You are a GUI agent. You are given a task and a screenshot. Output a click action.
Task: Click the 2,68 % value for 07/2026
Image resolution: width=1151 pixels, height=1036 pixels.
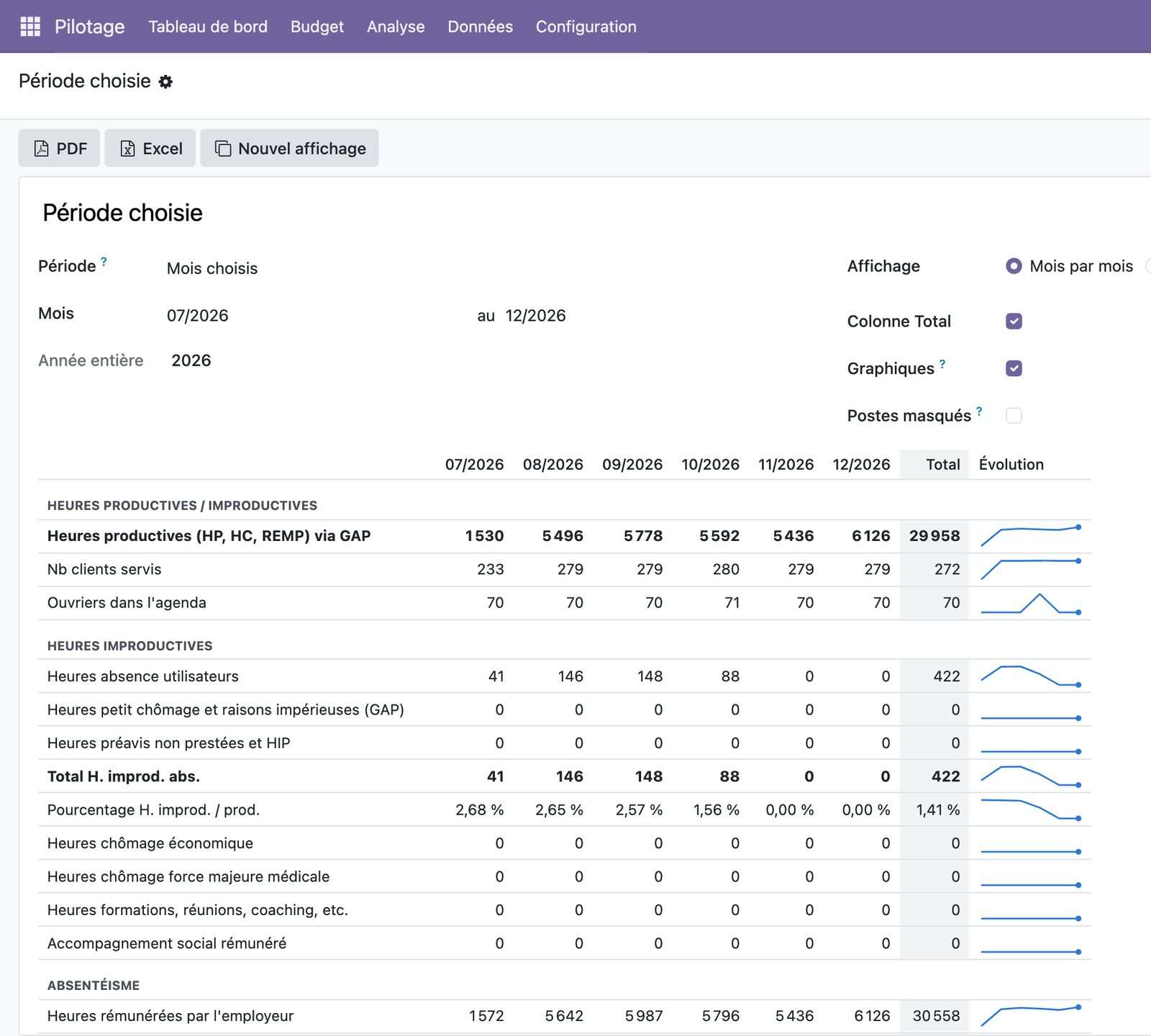click(x=480, y=809)
